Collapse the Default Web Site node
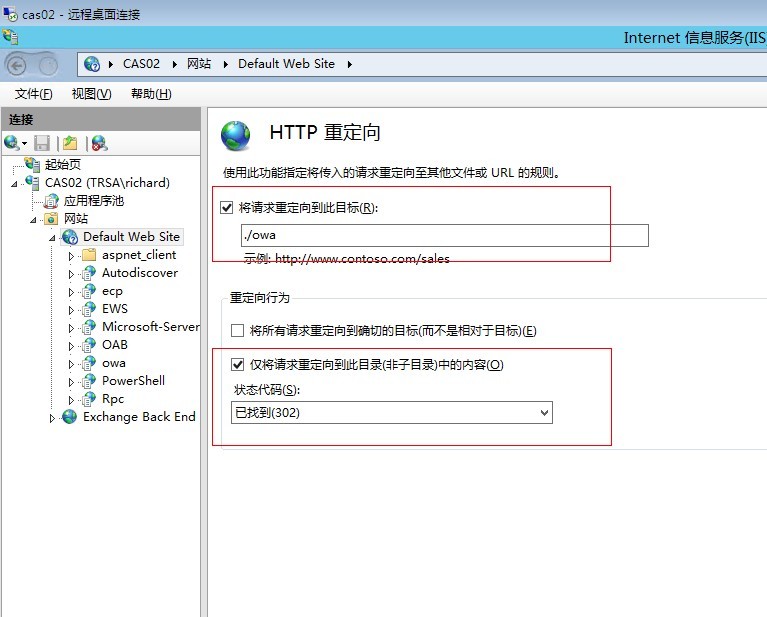Image resolution: width=767 pixels, height=617 pixels. click(52, 238)
